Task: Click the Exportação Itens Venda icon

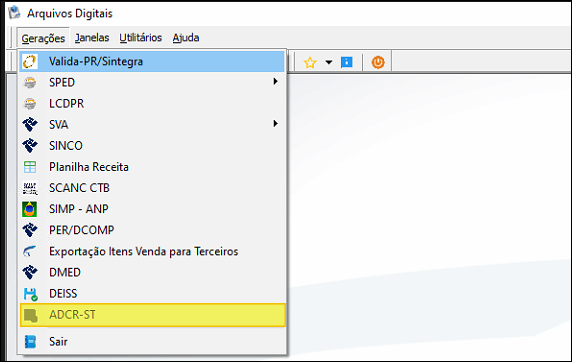Action: [x=30, y=251]
